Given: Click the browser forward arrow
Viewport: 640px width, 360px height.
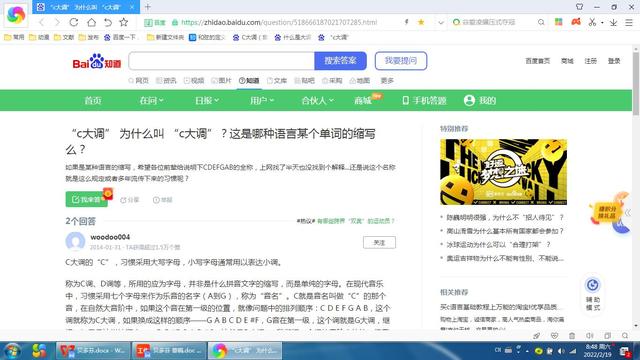Looking at the screenshot, I should tap(57, 22).
